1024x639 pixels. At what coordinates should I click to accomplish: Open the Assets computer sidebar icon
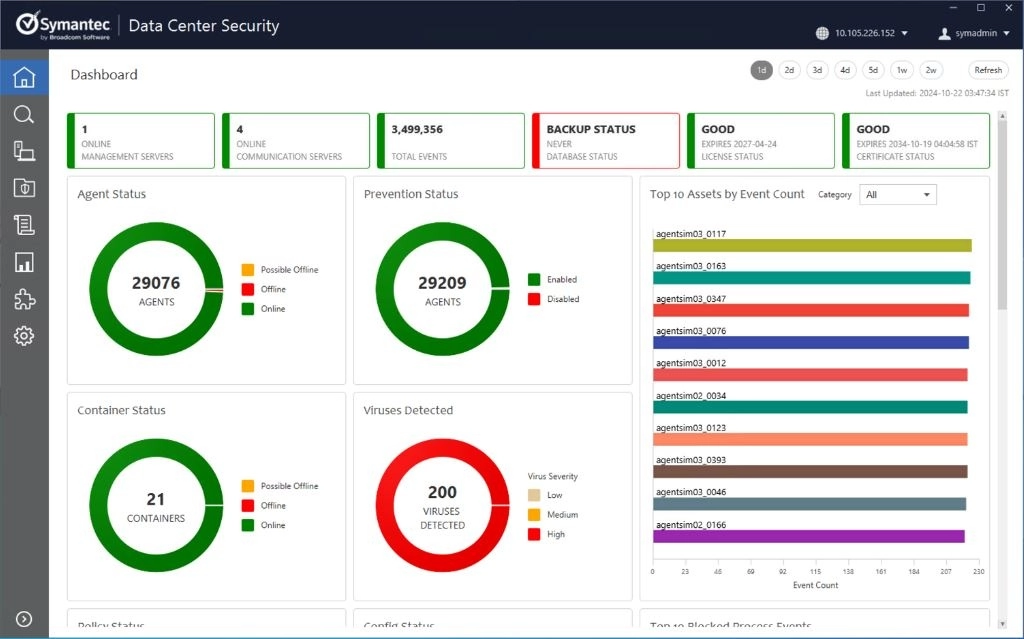24,151
